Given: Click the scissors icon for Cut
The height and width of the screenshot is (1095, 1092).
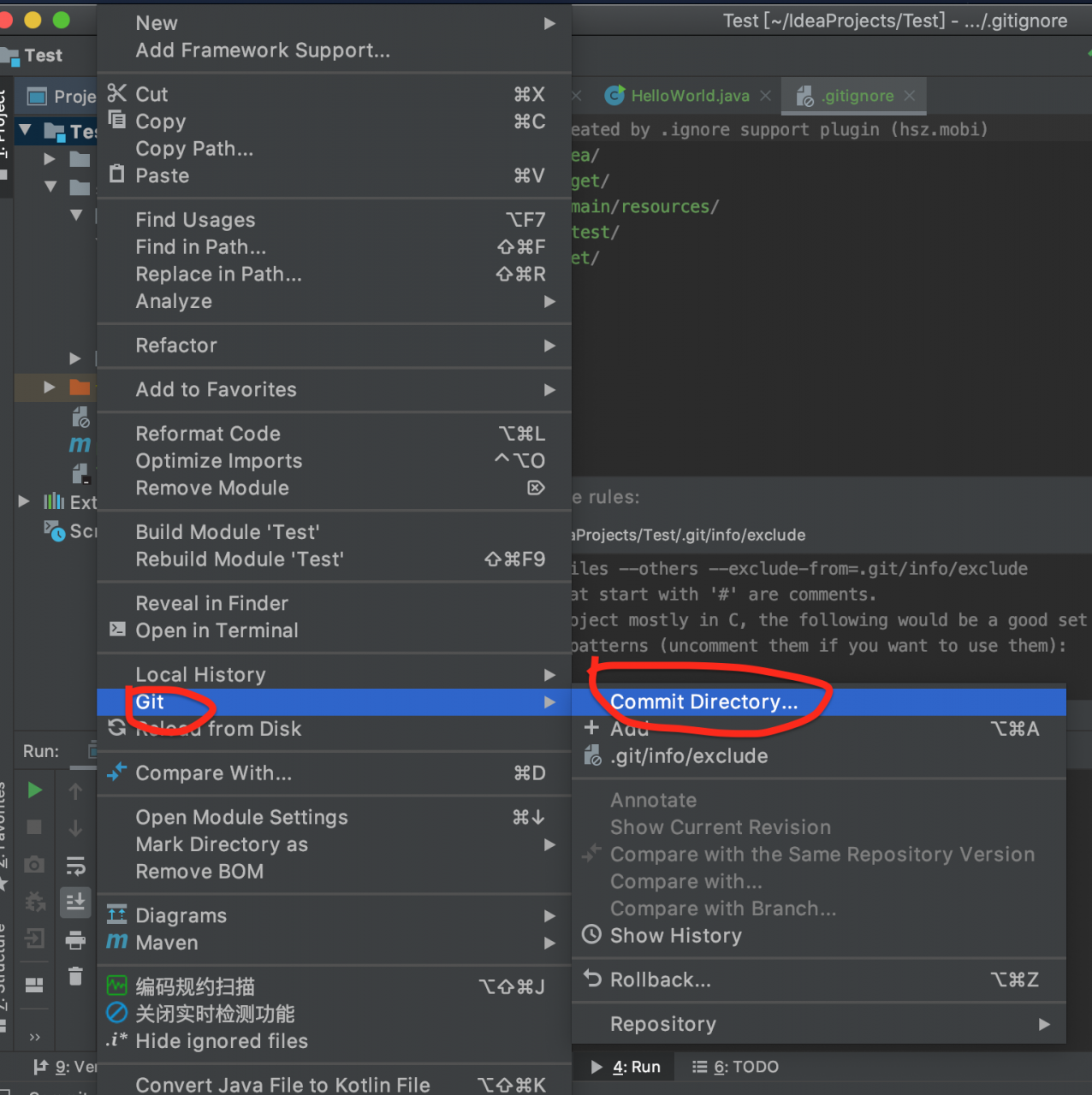Looking at the screenshot, I should pyautogui.click(x=117, y=93).
